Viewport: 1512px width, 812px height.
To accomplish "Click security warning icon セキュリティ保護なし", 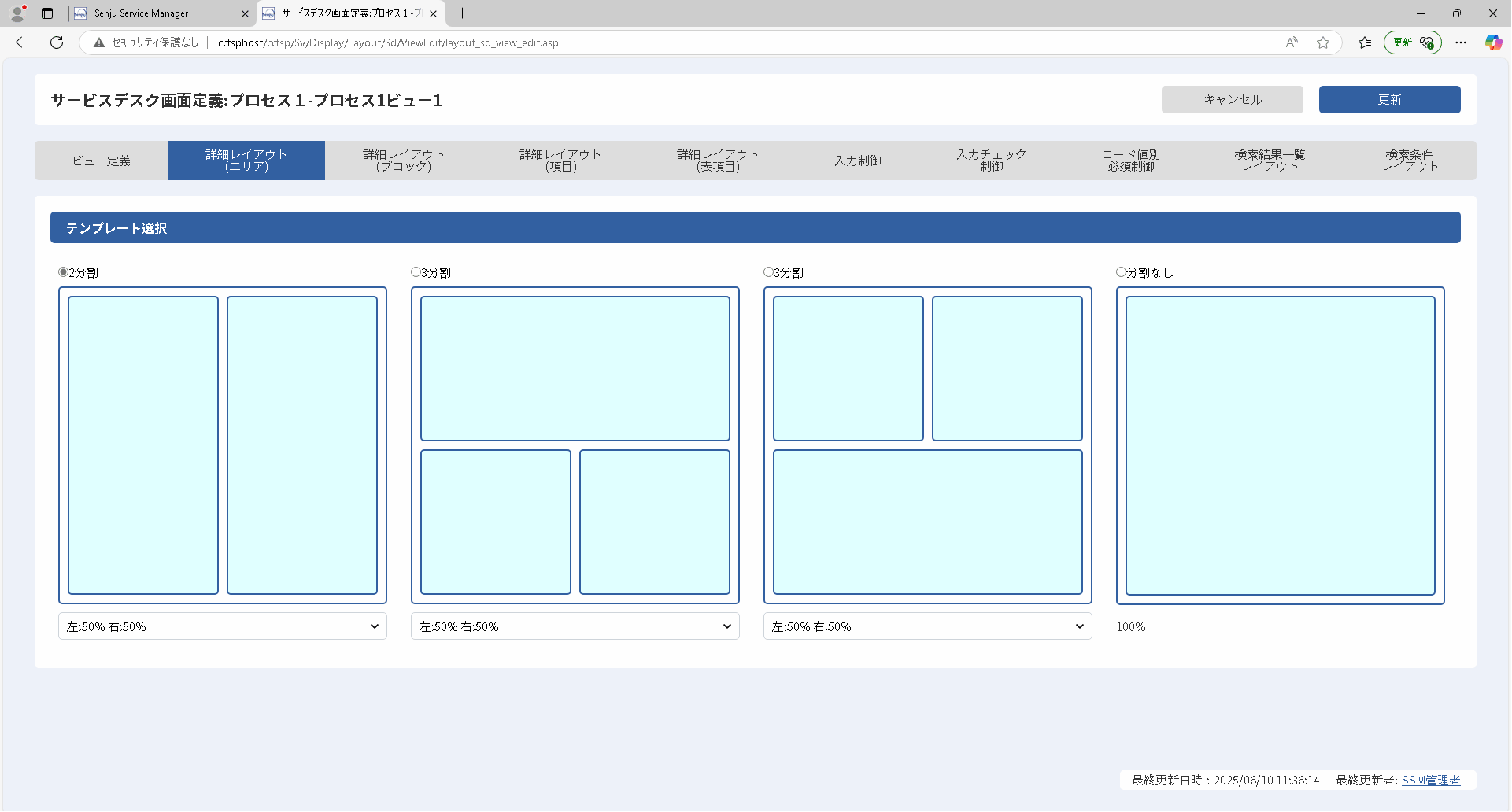I will (x=146, y=42).
